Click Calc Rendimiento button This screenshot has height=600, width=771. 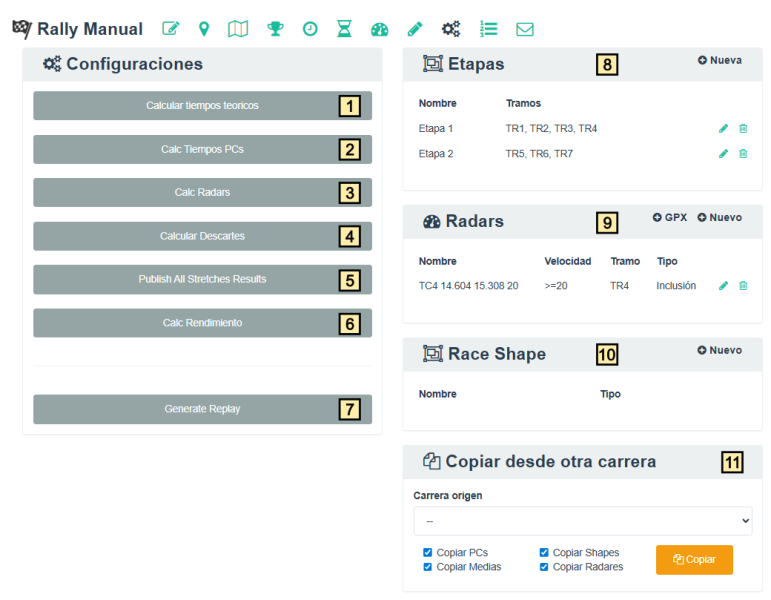pos(203,323)
